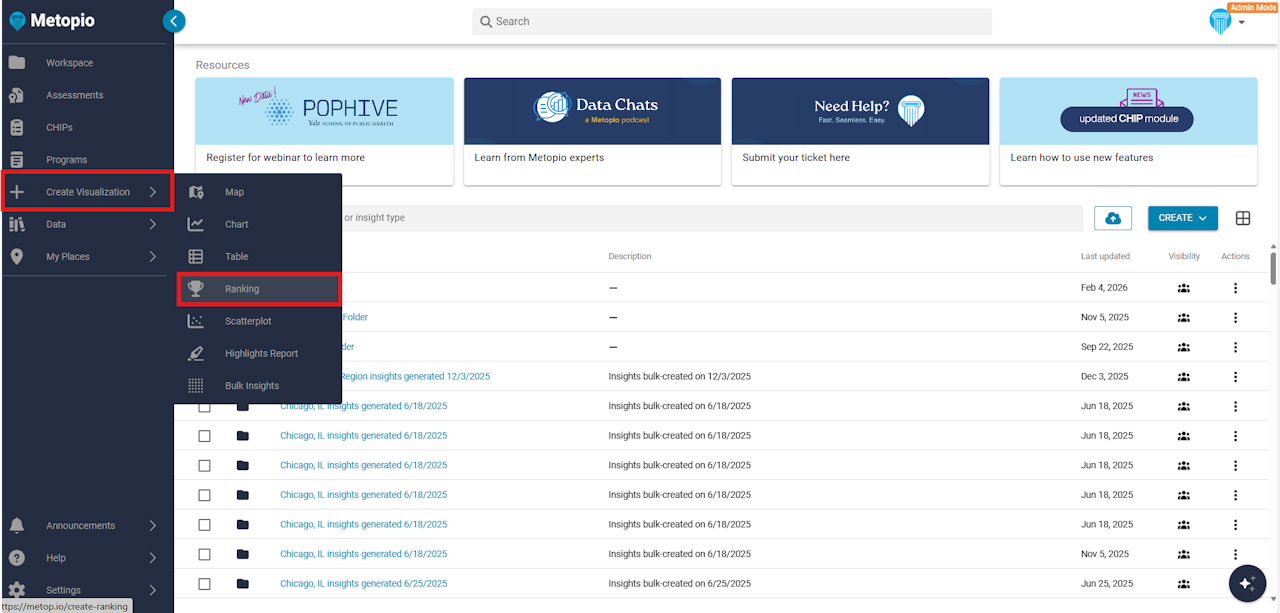Open the Data Chats podcast card
Image resolution: width=1280 pixels, height=613 pixels.
point(592,131)
